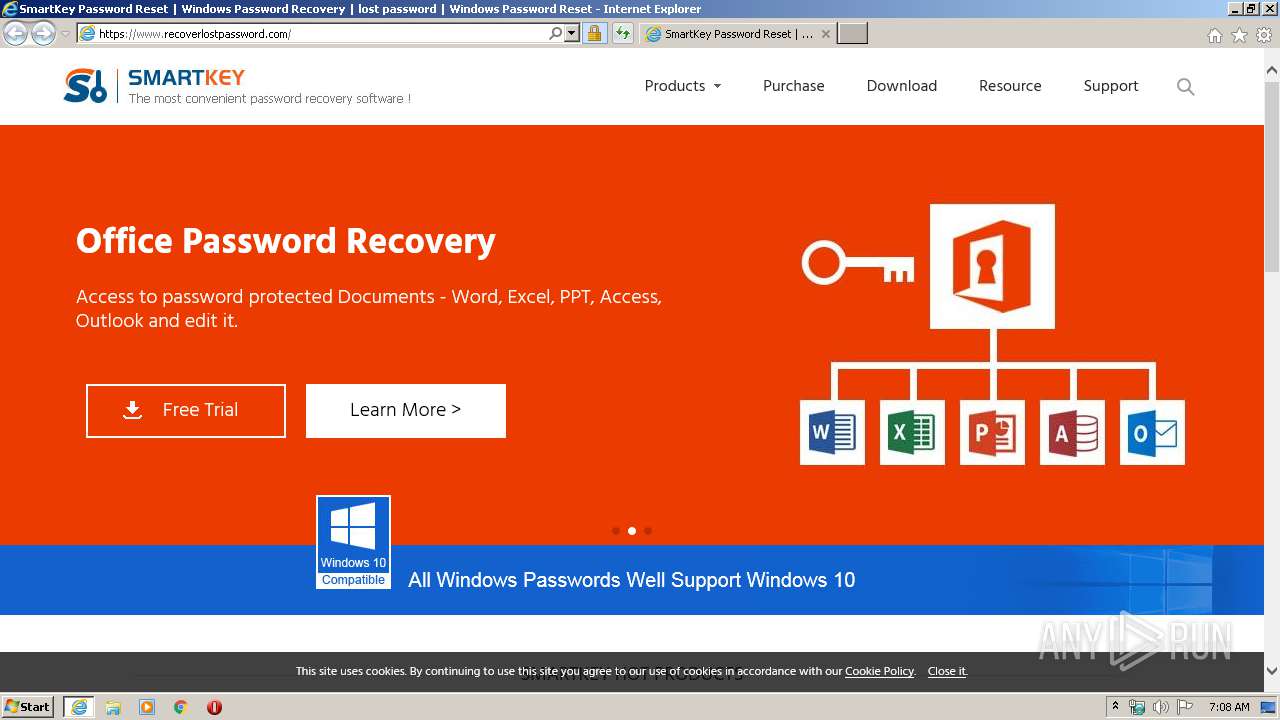Open the browser Home icon
The height and width of the screenshot is (720, 1280).
[1214, 35]
